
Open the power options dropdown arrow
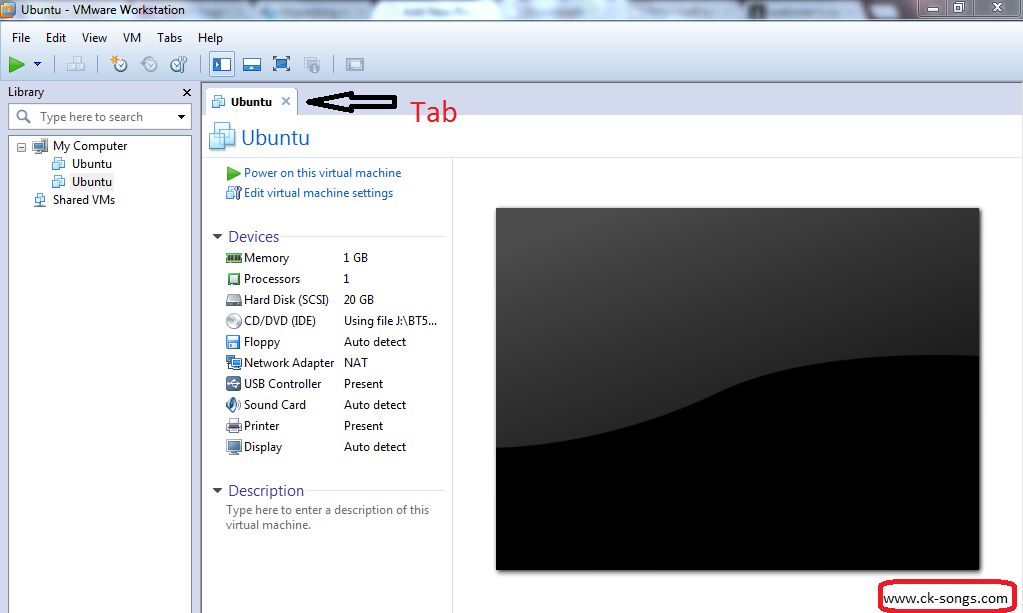click(37, 64)
